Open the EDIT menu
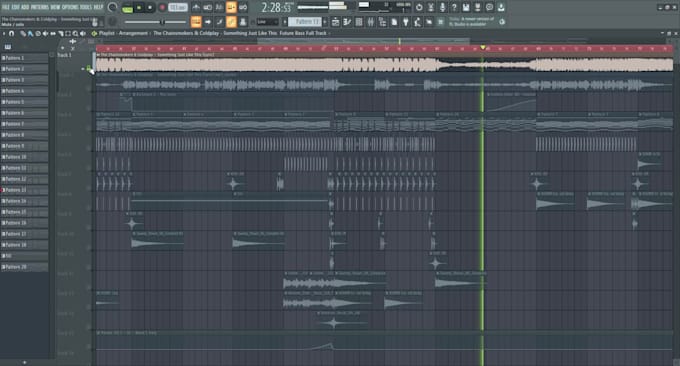680x366 pixels. coord(16,7)
